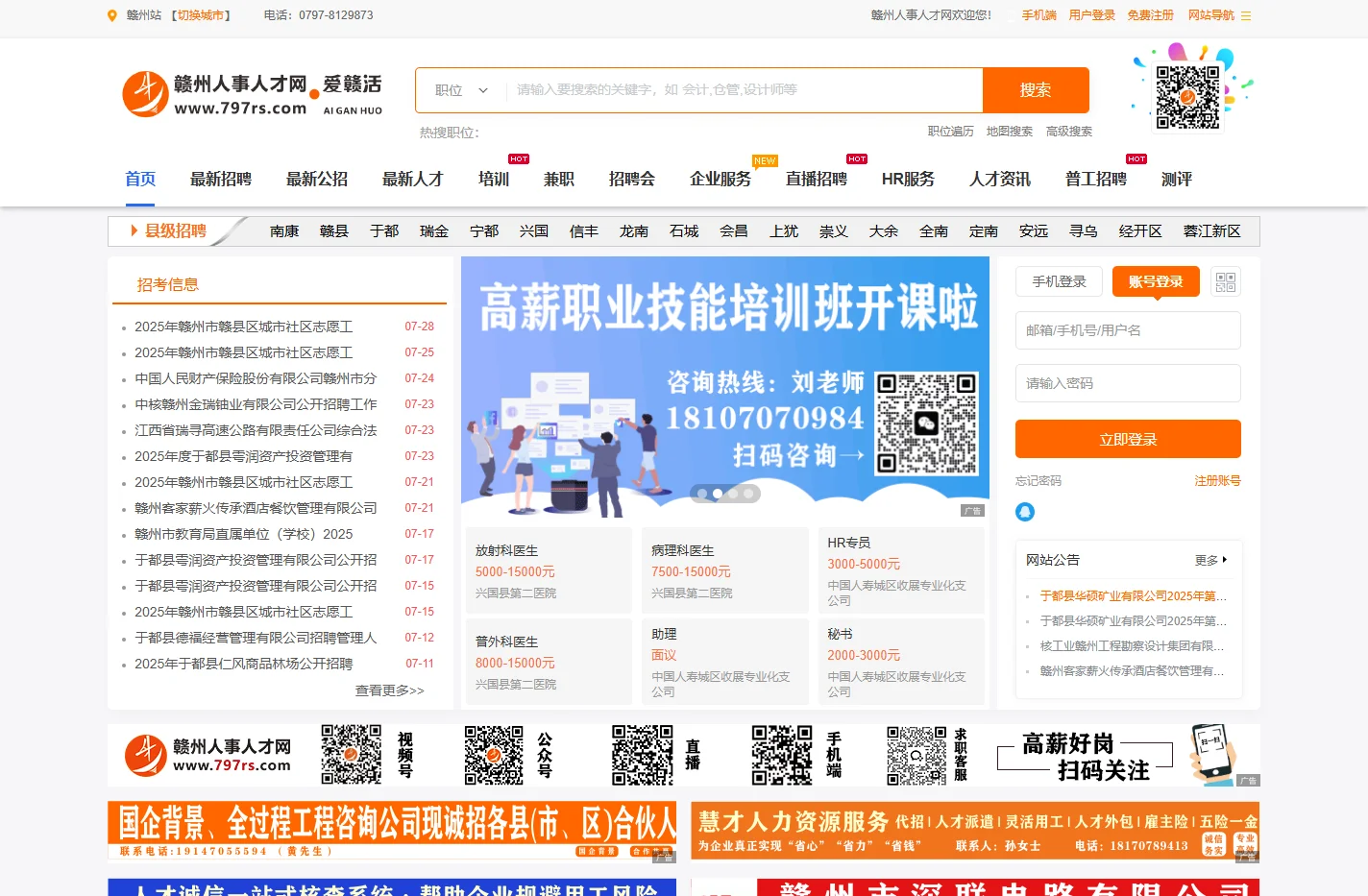Click the 立即登录 button
The image size is (1368, 896).
tap(1128, 439)
